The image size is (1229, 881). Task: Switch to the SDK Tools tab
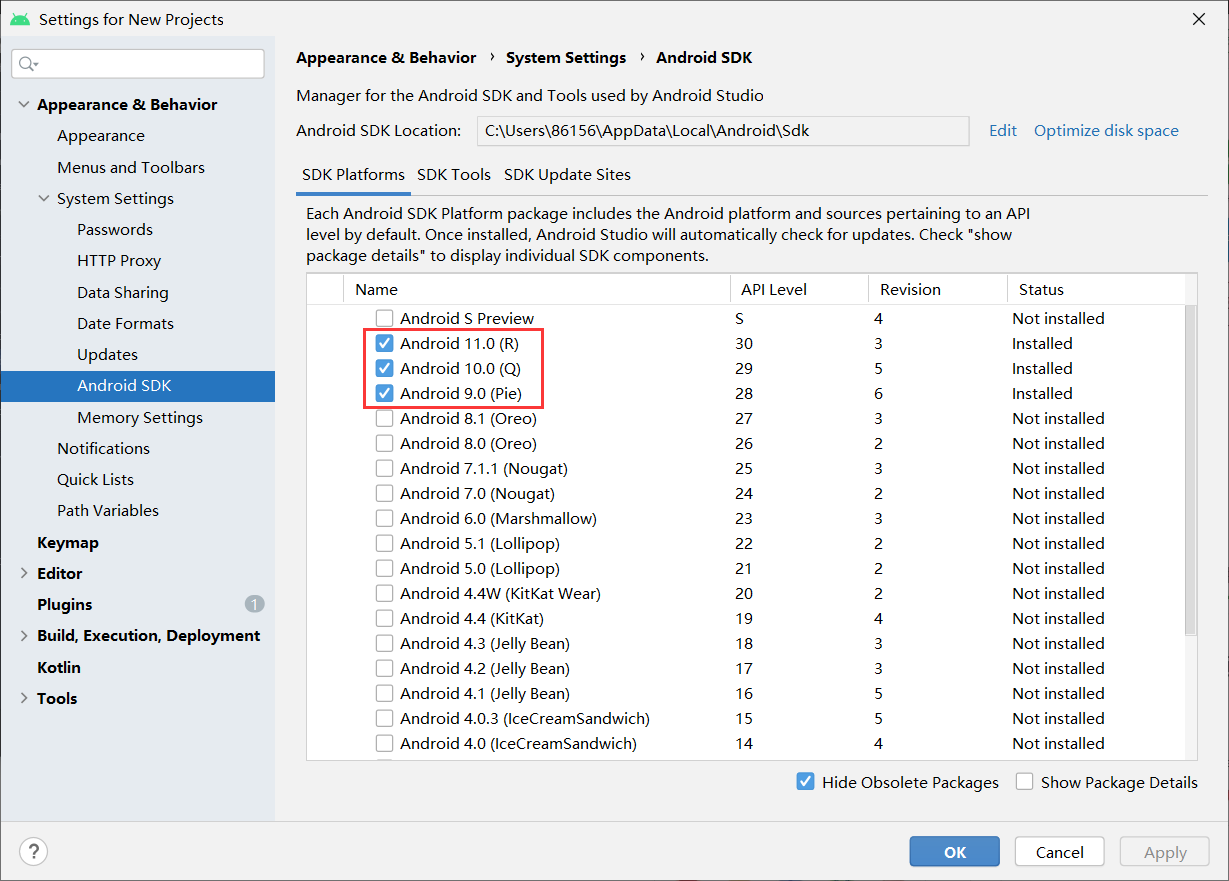[x=454, y=174]
